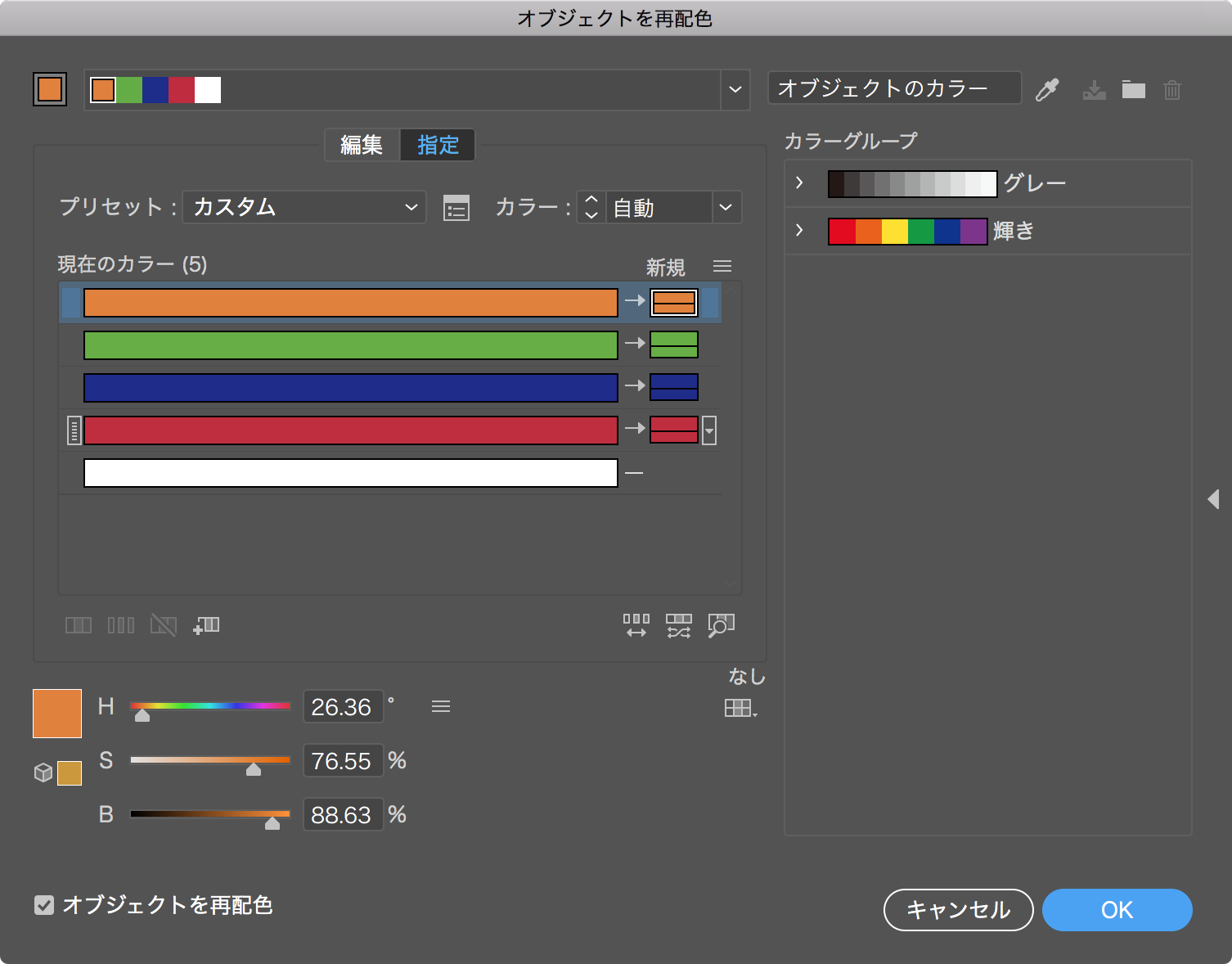Expand the グレー color group
Screen dimensions: 1232x964
tap(799, 183)
